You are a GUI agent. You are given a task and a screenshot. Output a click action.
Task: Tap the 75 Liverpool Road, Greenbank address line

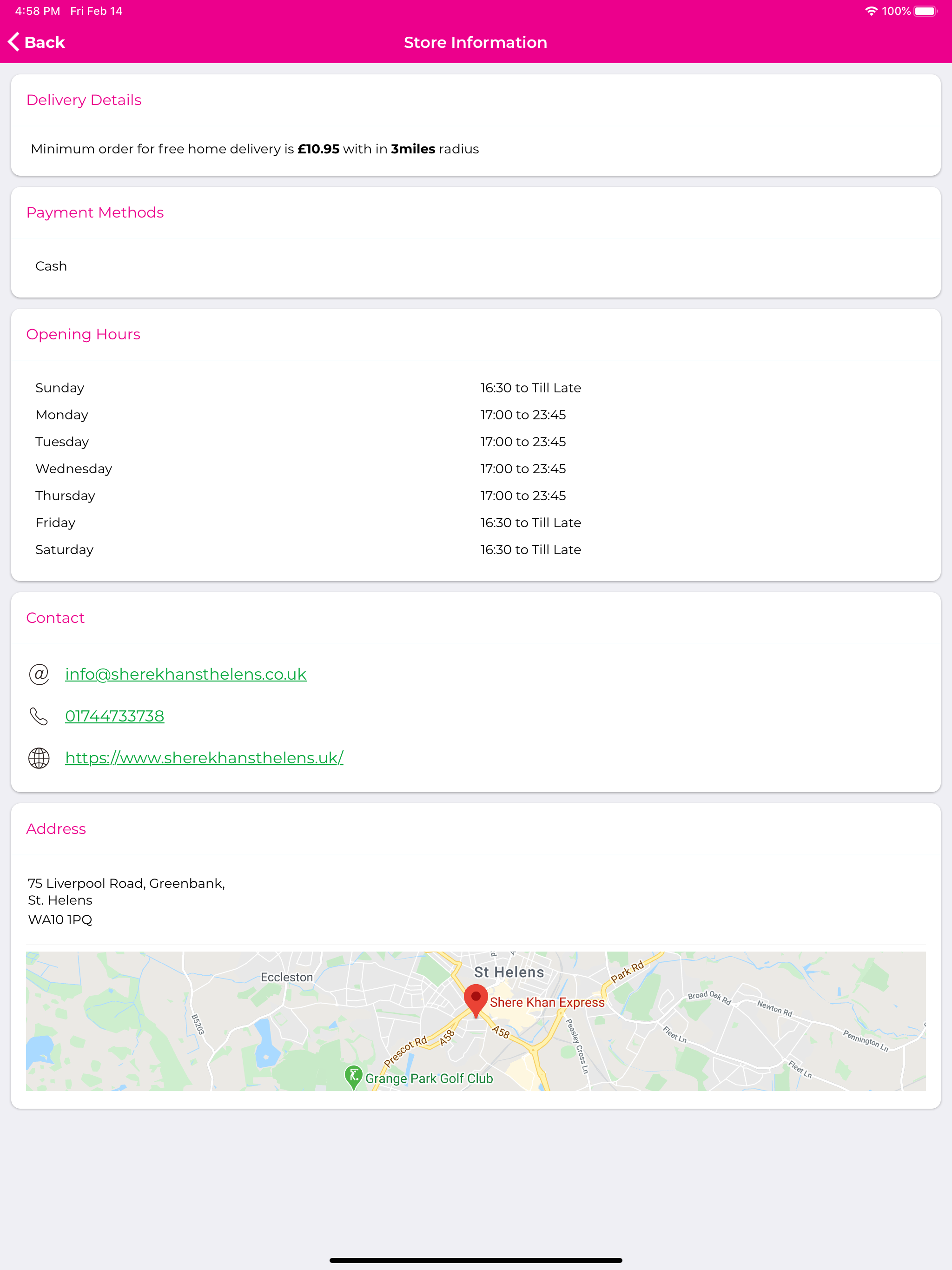coord(126,884)
